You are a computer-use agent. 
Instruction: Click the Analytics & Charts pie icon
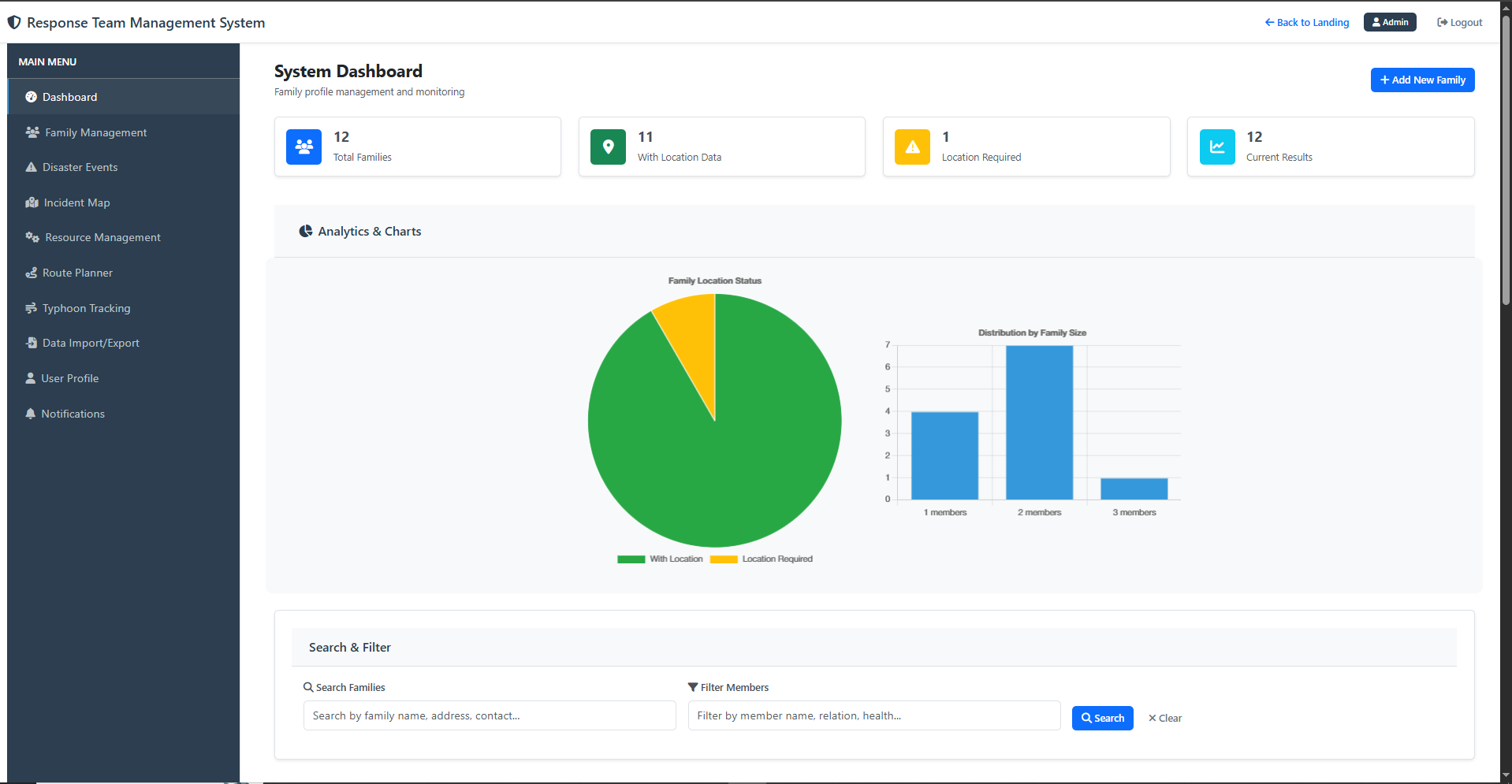pyautogui.click(x=306, y=231)
